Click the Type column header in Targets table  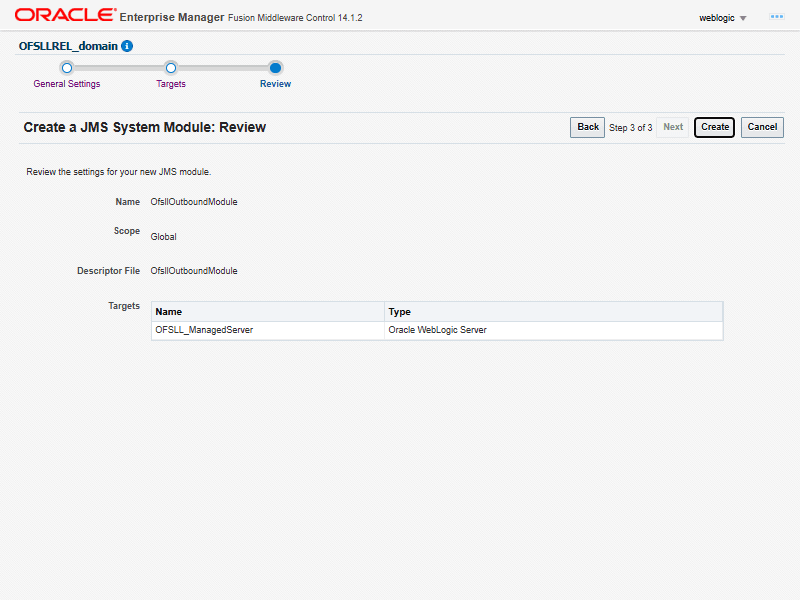554,312
